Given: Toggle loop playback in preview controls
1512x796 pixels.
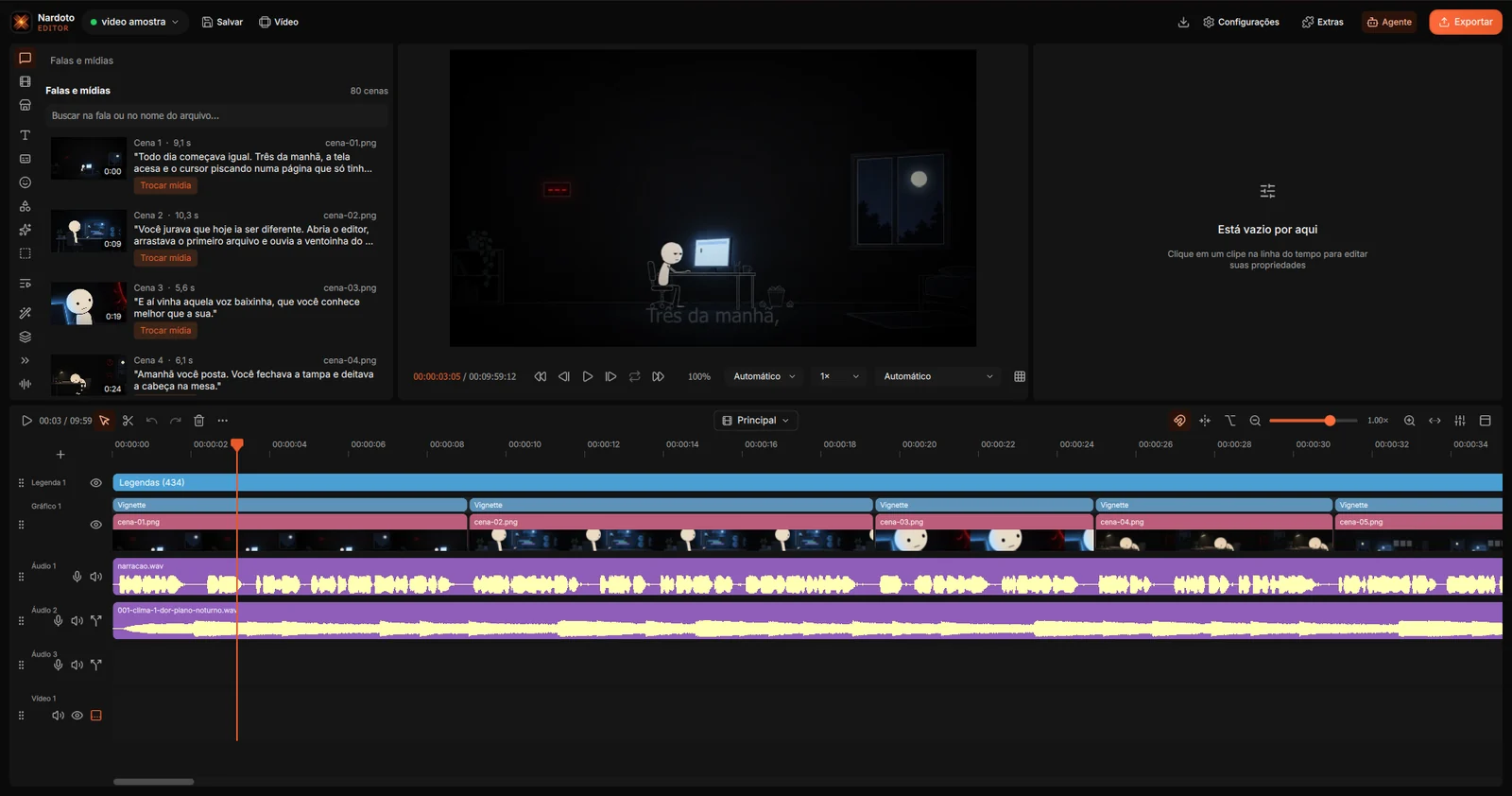Looking at the screenshot, I should [634, 376].
